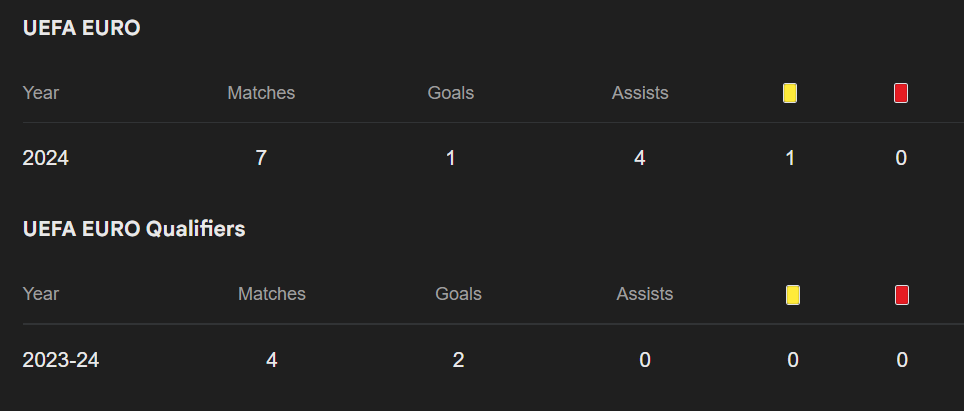Image resolution: width=964 pixels, height=411 pixels.
Task: Select the 2023-24 row year cell
Action: click(x=61, y=360)
